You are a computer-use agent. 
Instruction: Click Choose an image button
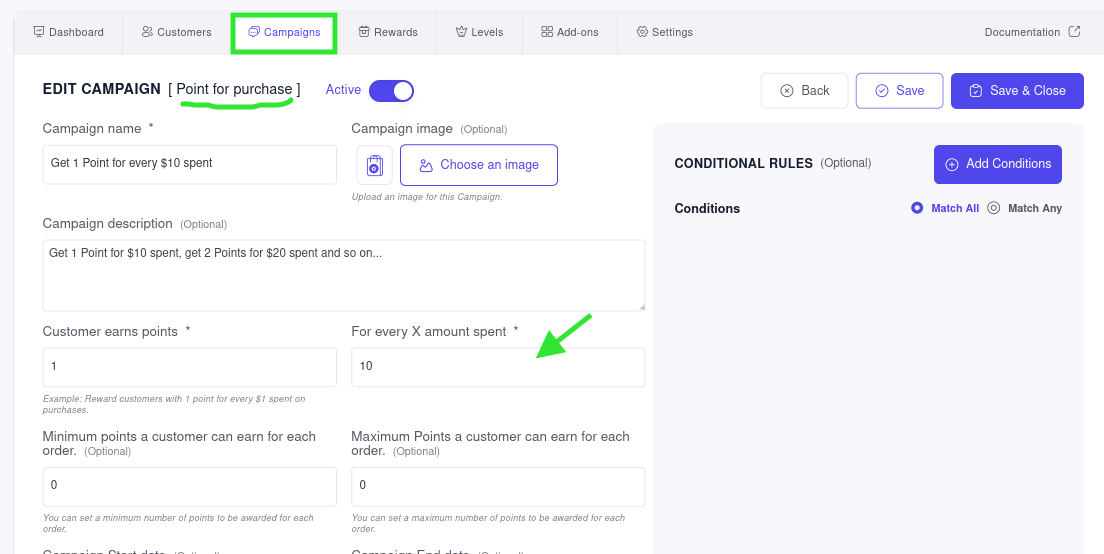coord(479,165)
